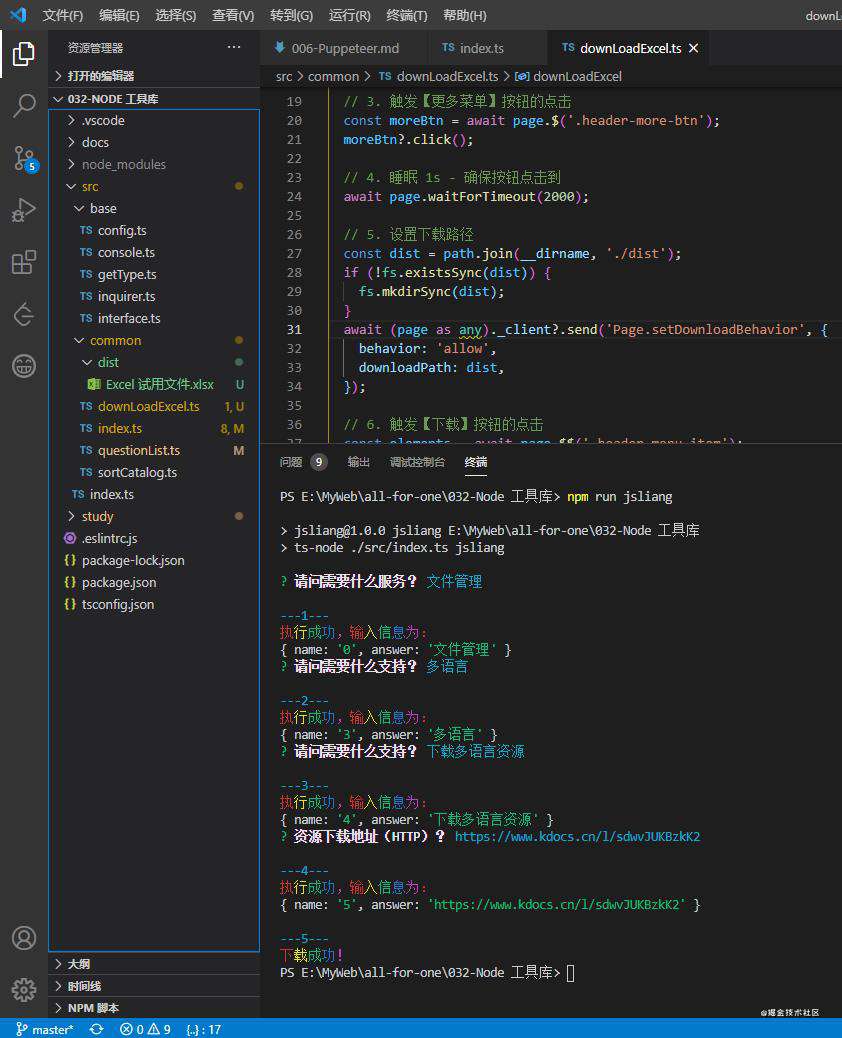Open inquirer.ts in the file tree
This screenshot has height=1038, width=842.
154,297
